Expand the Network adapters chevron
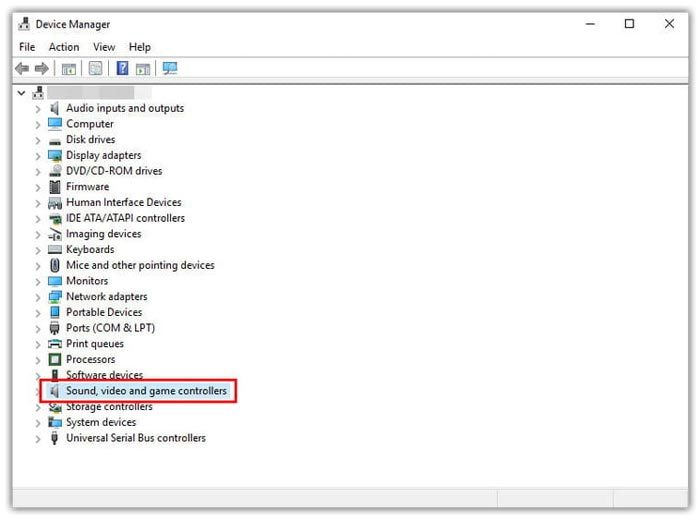Image resolution: width=700 pixels, height=520 pixels. click(x=38, y=297)
